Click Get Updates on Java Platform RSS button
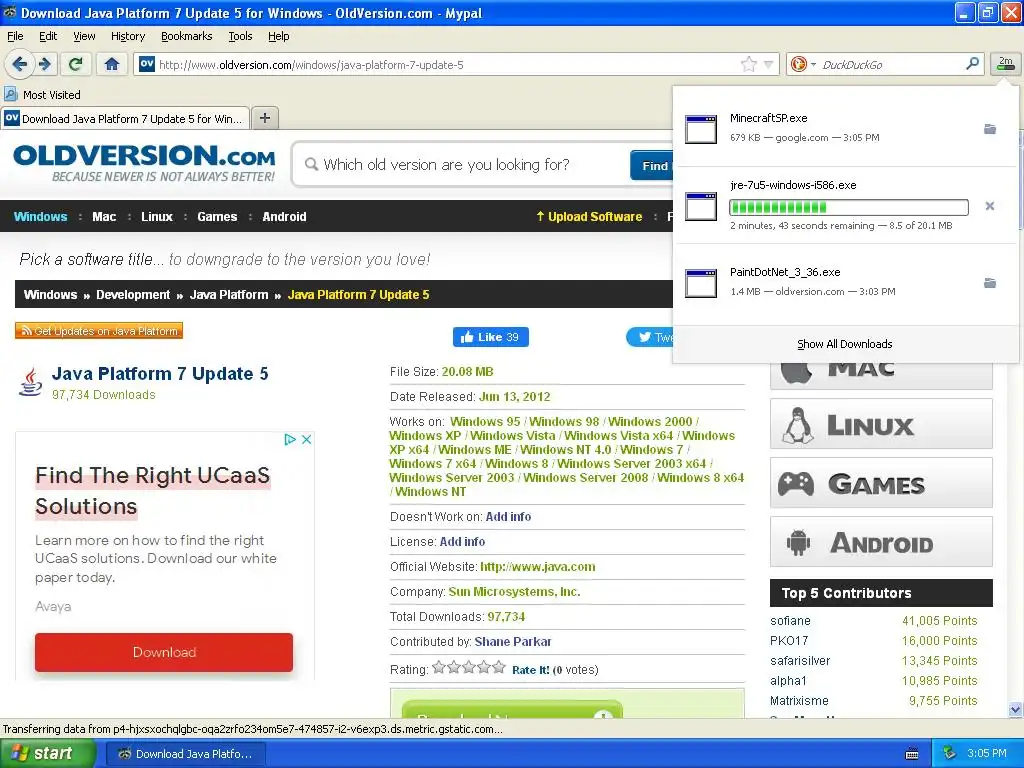 pos(99,330)
